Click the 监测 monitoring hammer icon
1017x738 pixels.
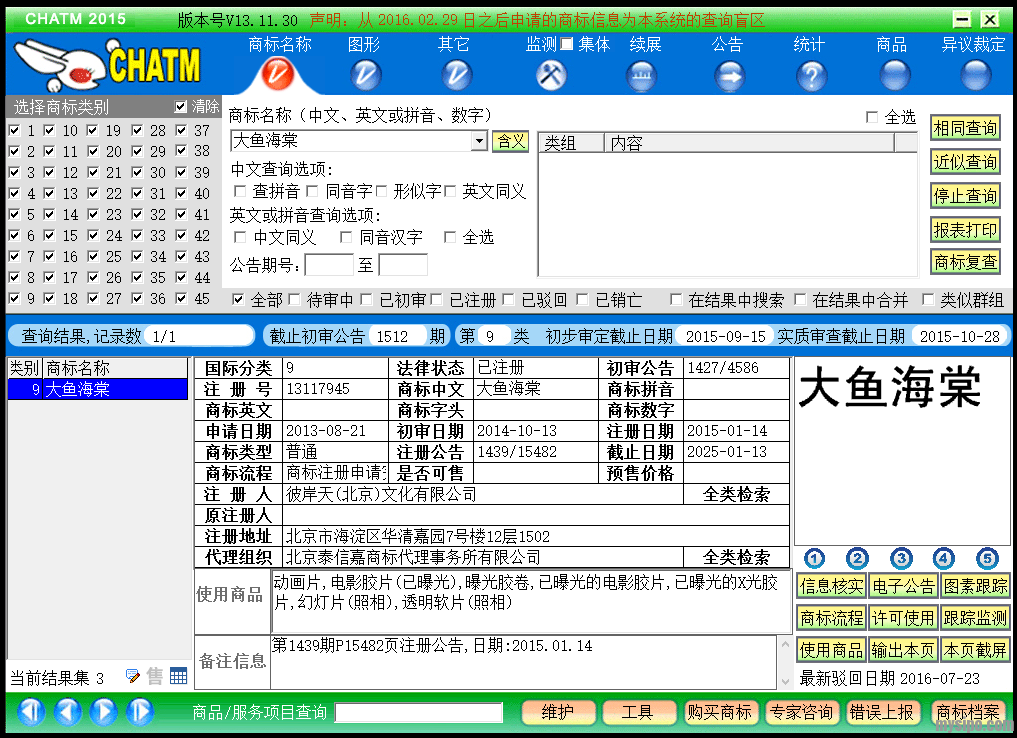click(x=551, y=74)
